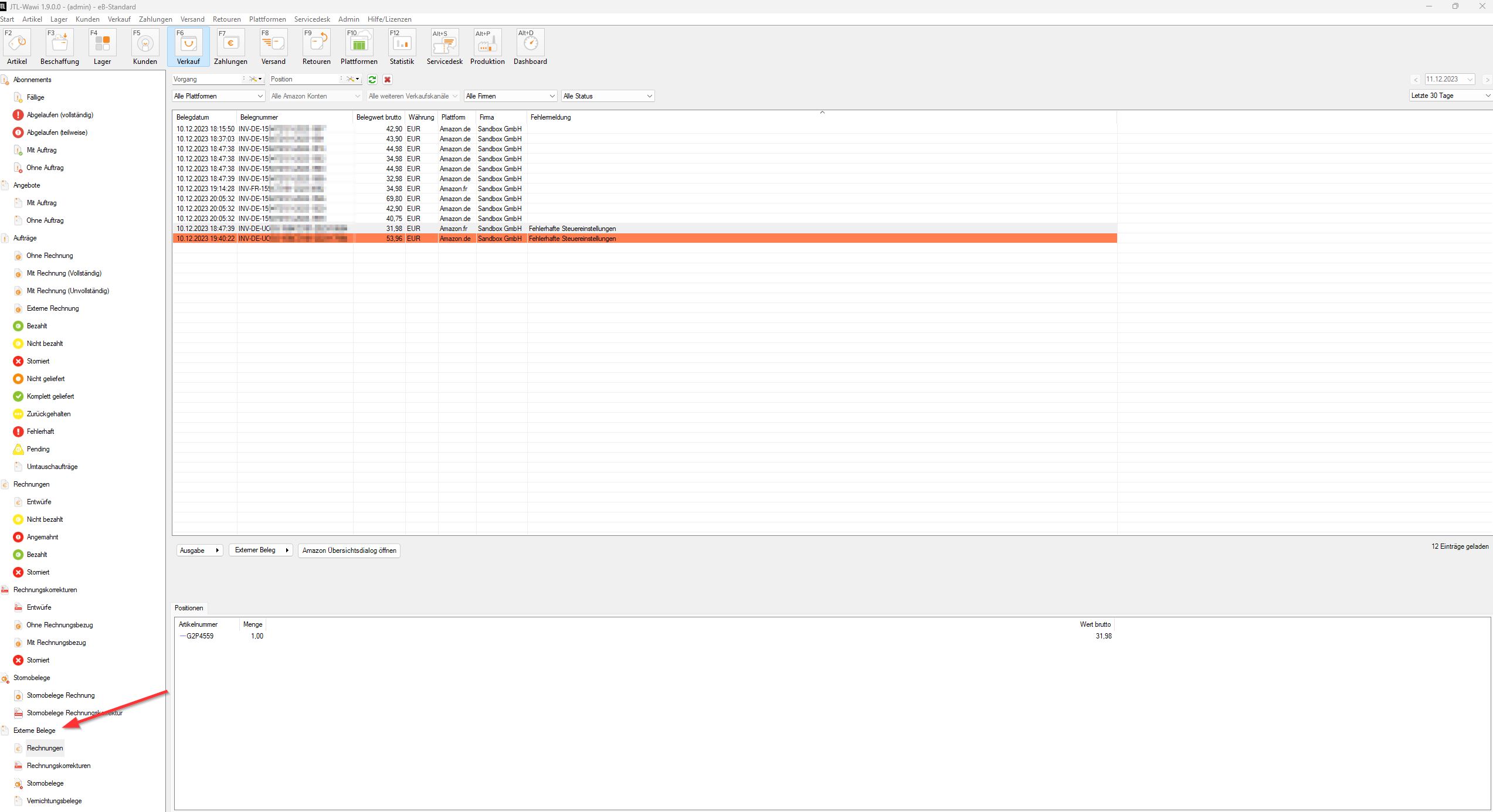Open the Artikel toolbar icon
The width and height of the screenshot is (1493, 812).
click(x=17, y=47)
